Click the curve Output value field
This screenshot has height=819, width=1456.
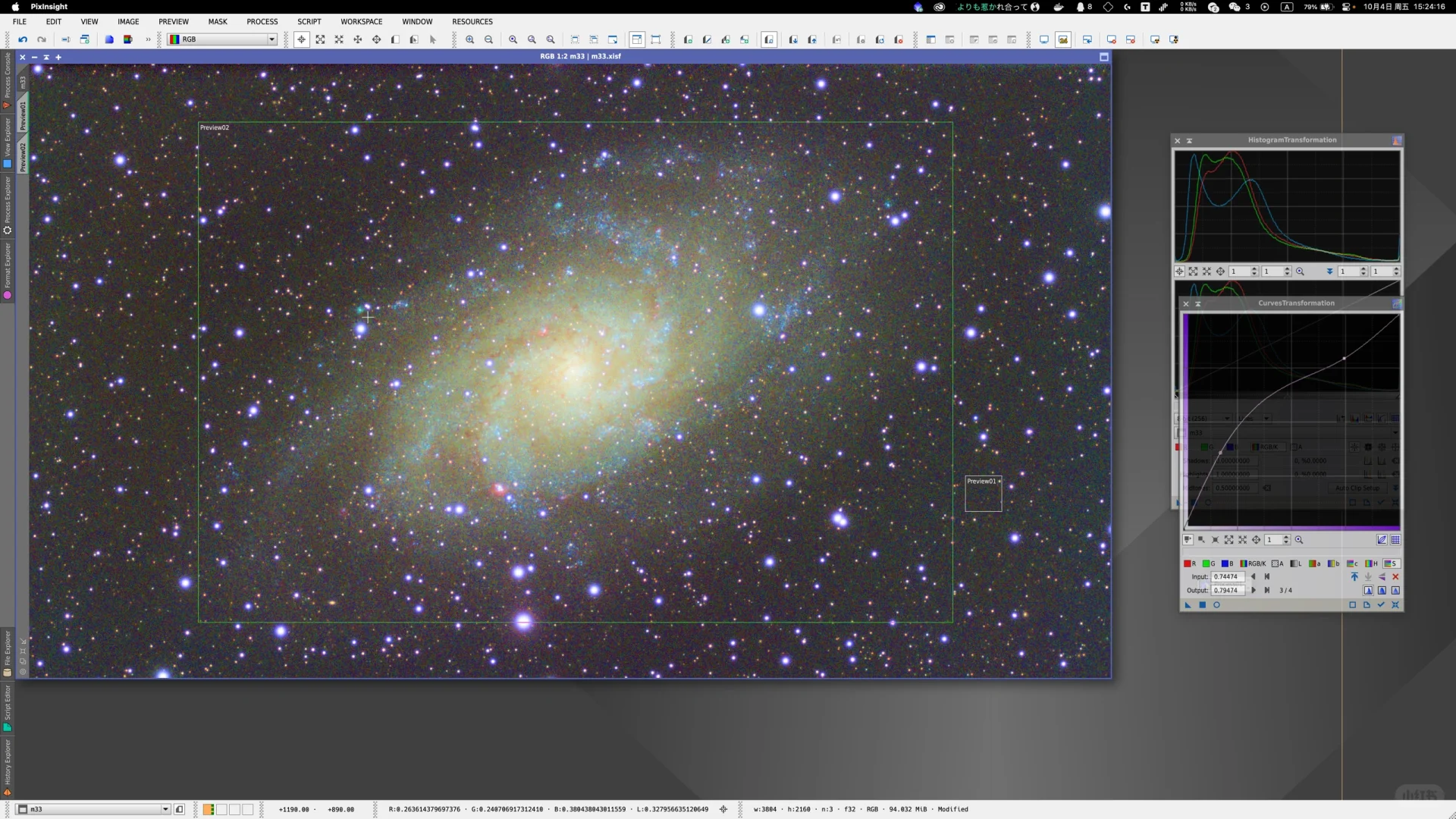click(1228, 590)
